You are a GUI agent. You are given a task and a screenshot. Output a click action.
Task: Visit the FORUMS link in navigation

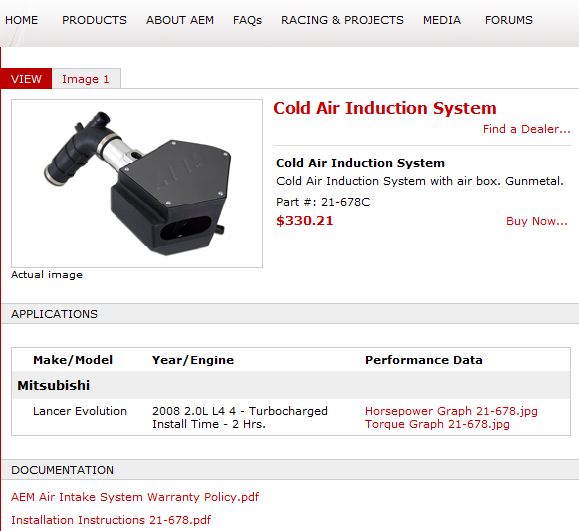pos(508,20)
